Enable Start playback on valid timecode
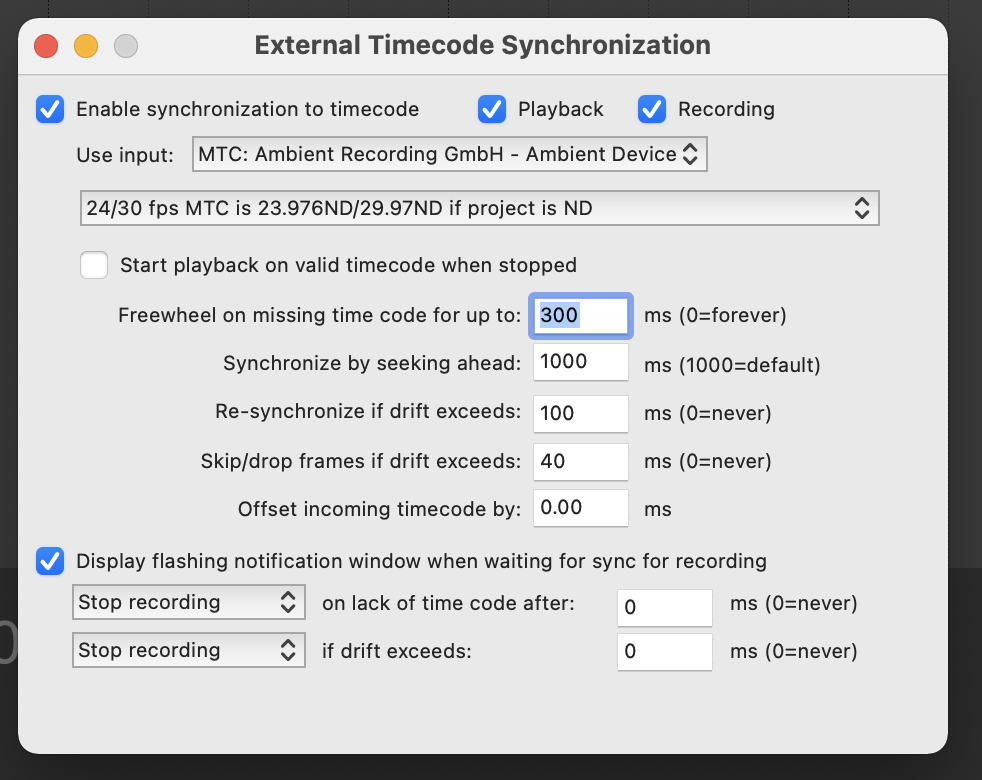 pyautogui.click(x=95, y=265)
